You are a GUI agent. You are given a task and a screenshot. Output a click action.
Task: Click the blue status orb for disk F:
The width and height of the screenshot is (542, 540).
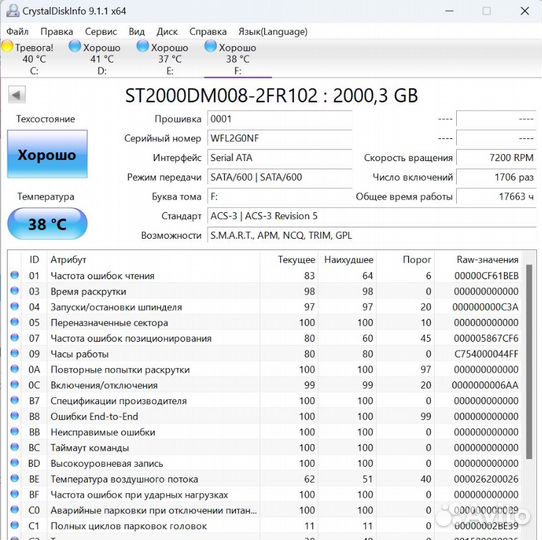[210, 46]
